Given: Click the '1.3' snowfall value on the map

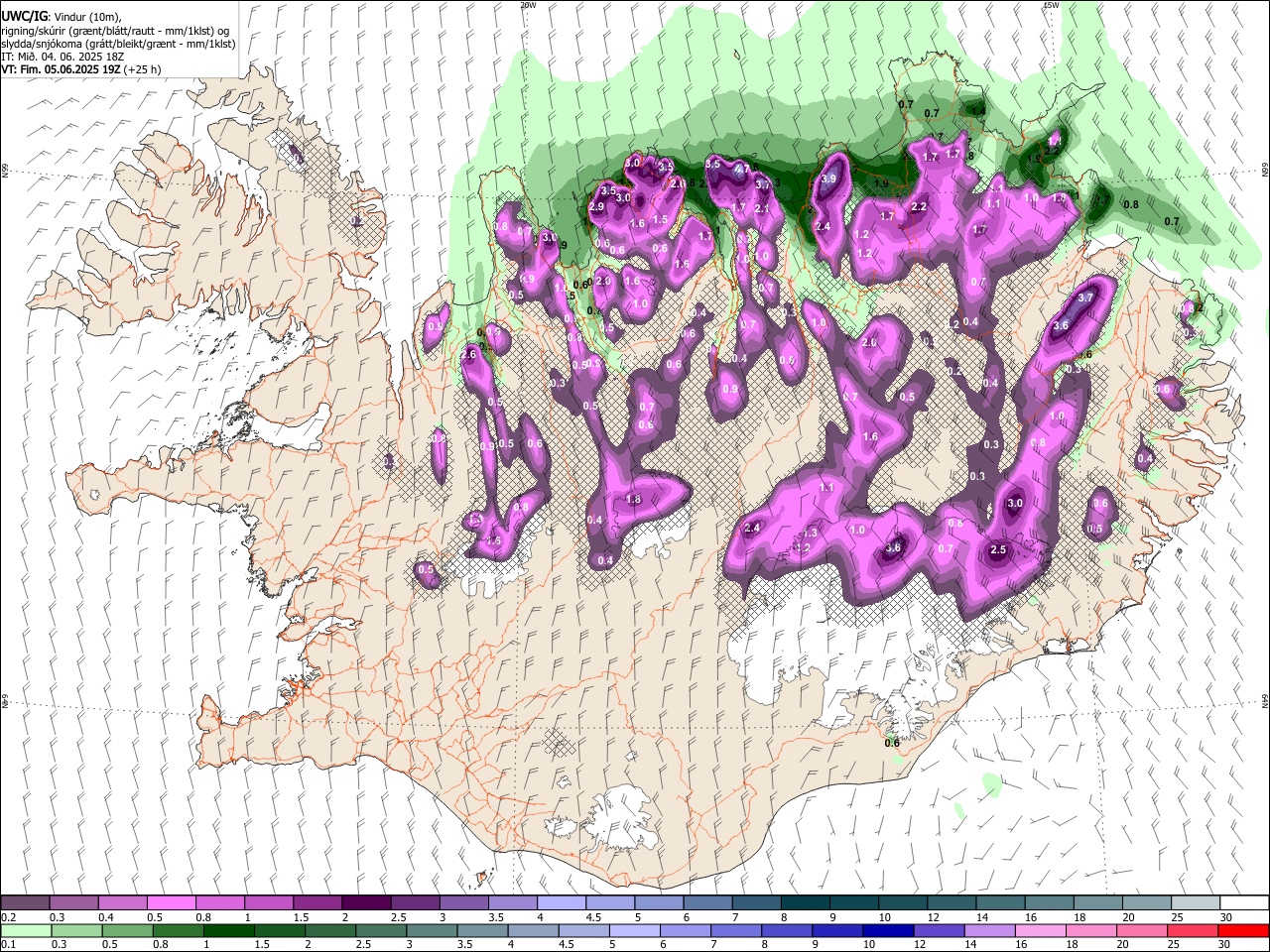Looking at the screenshot, I should click(810, 533).
